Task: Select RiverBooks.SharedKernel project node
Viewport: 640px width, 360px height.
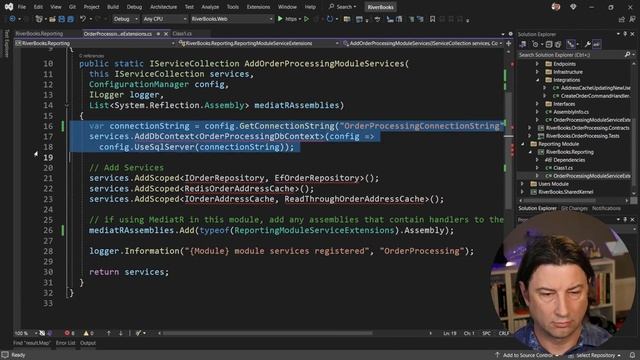Action: pos(565,192)
